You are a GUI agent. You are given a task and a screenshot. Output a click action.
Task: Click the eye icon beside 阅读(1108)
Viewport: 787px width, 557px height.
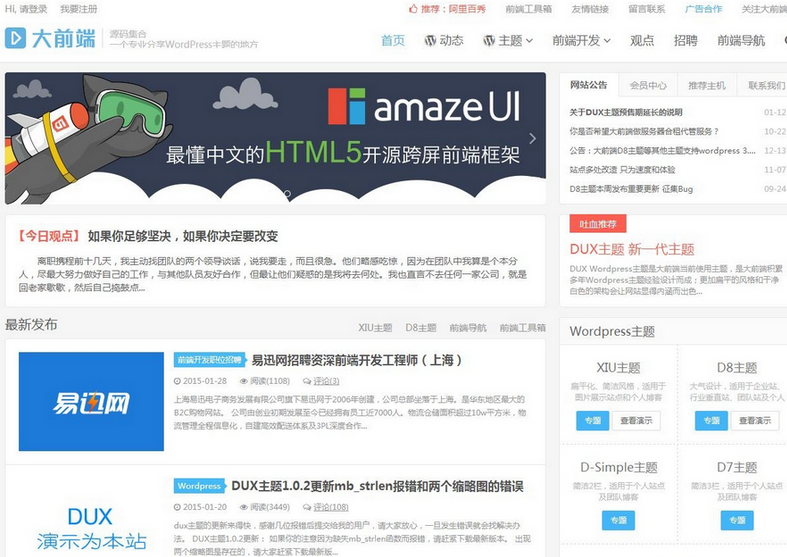tap(244, 381)
